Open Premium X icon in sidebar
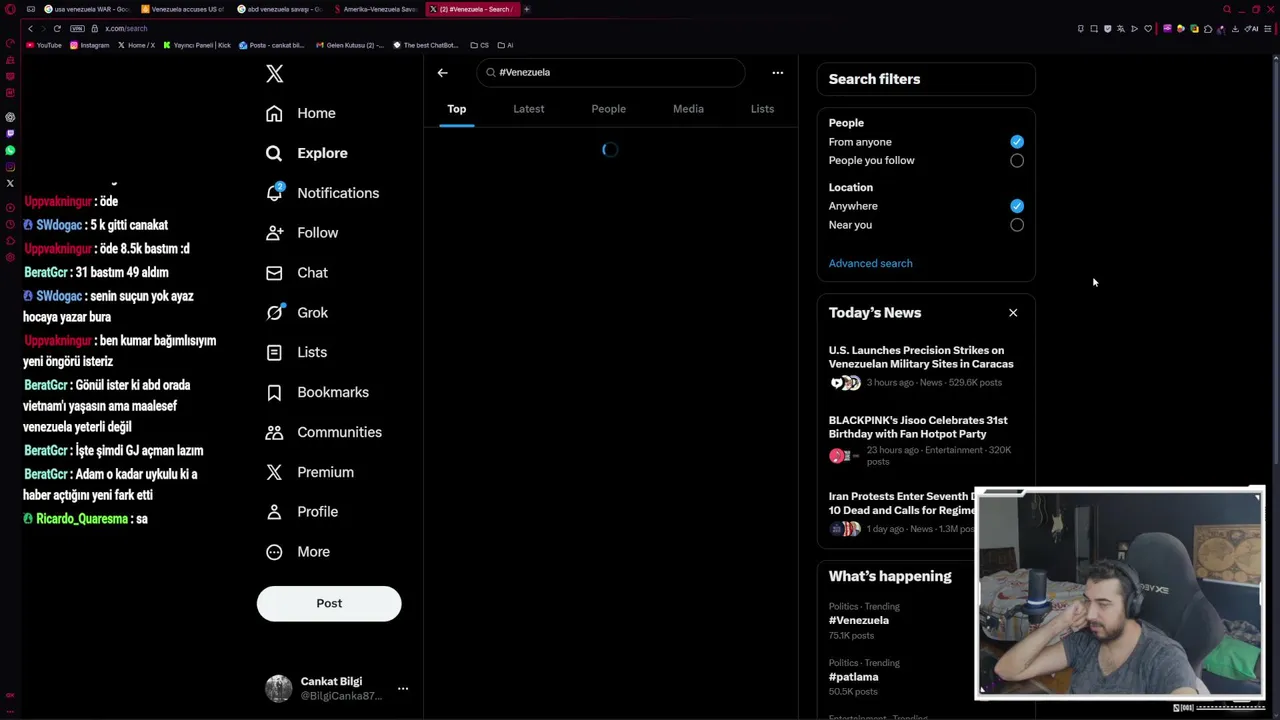The image size is (1280, 720). coord(274,472)
